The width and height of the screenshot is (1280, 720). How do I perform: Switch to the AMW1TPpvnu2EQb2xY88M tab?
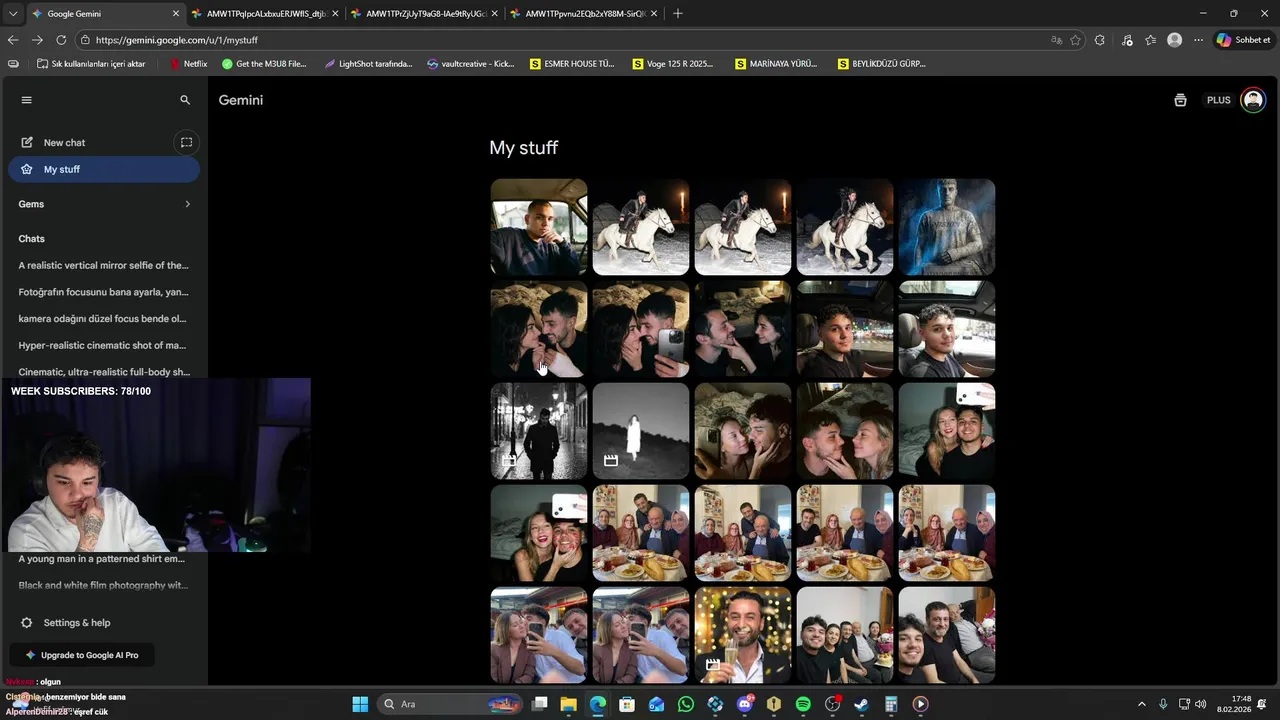(583, 14)
